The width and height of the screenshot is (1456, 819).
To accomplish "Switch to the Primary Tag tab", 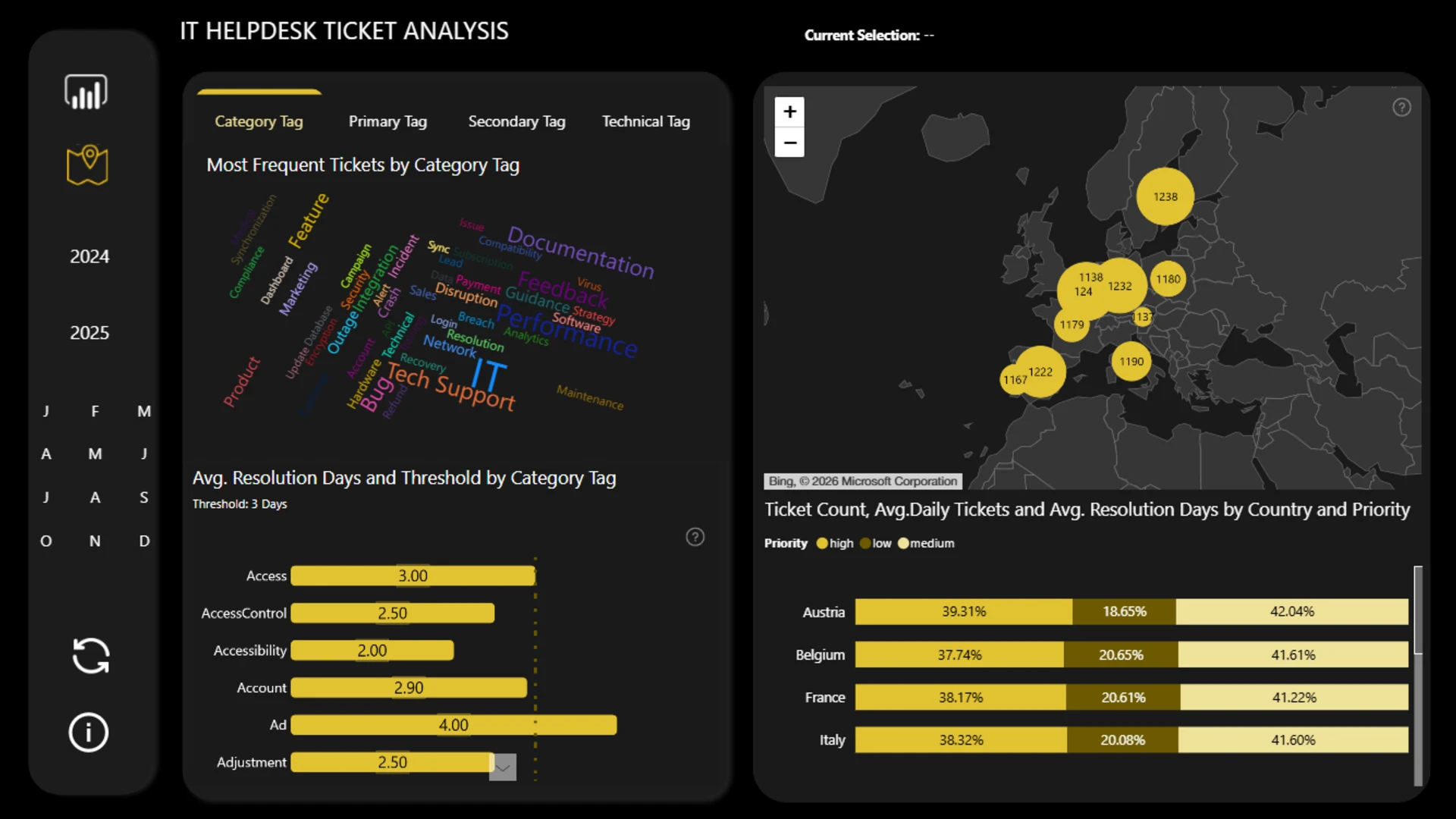I will (x=388, y=121).
